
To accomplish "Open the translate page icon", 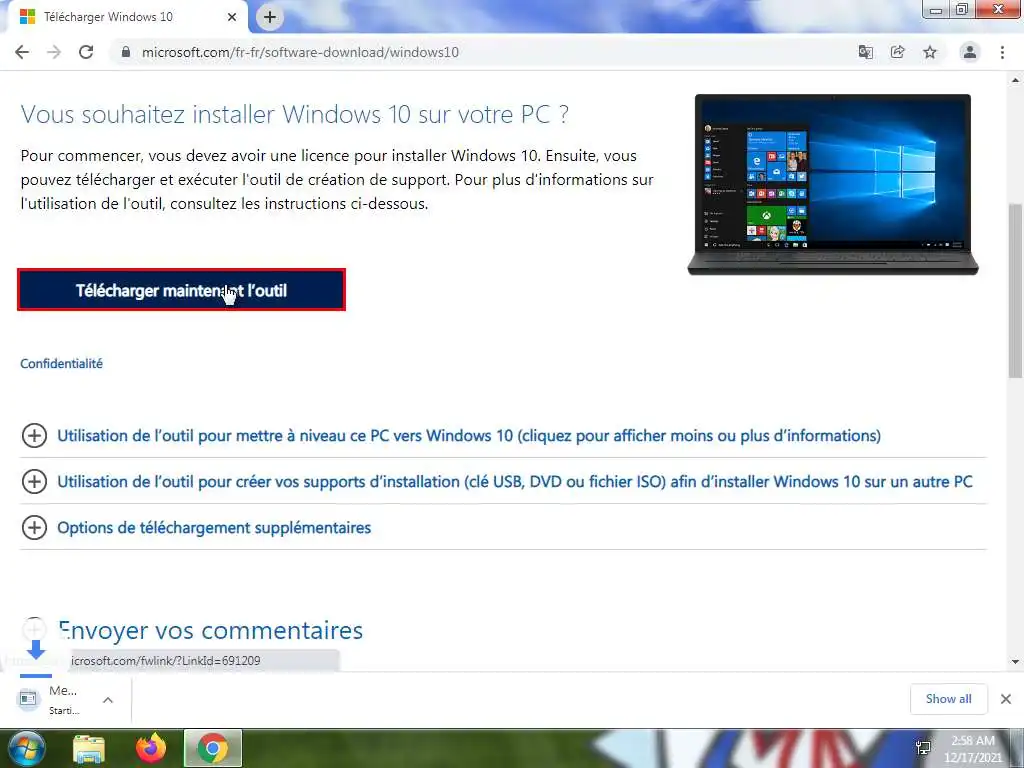I will click(866, 52).
